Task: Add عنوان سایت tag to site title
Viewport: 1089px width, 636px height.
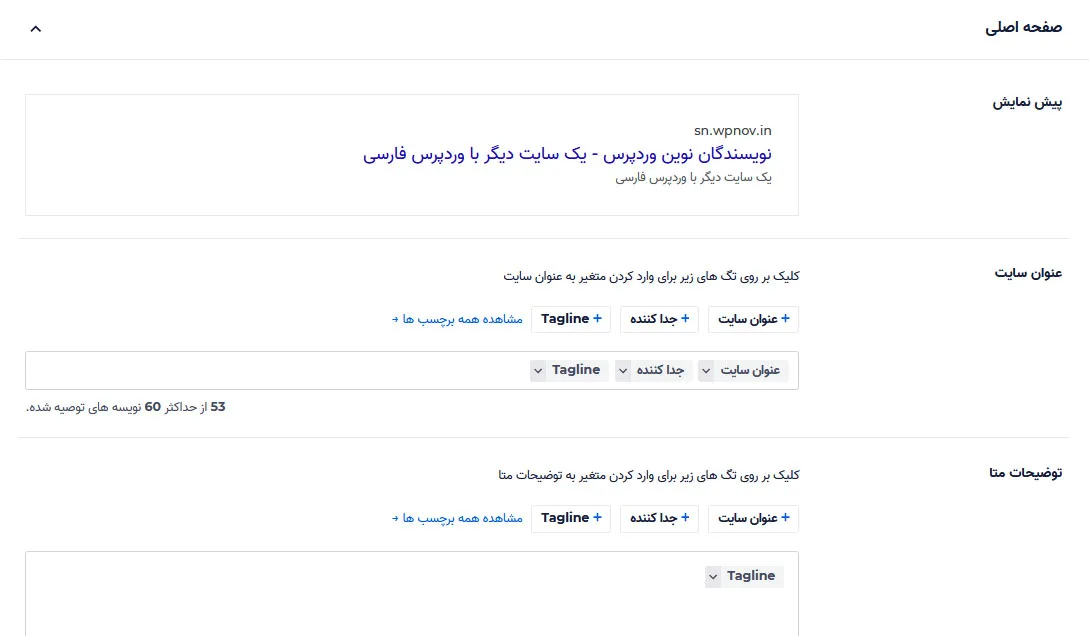Action: [753, 319]
